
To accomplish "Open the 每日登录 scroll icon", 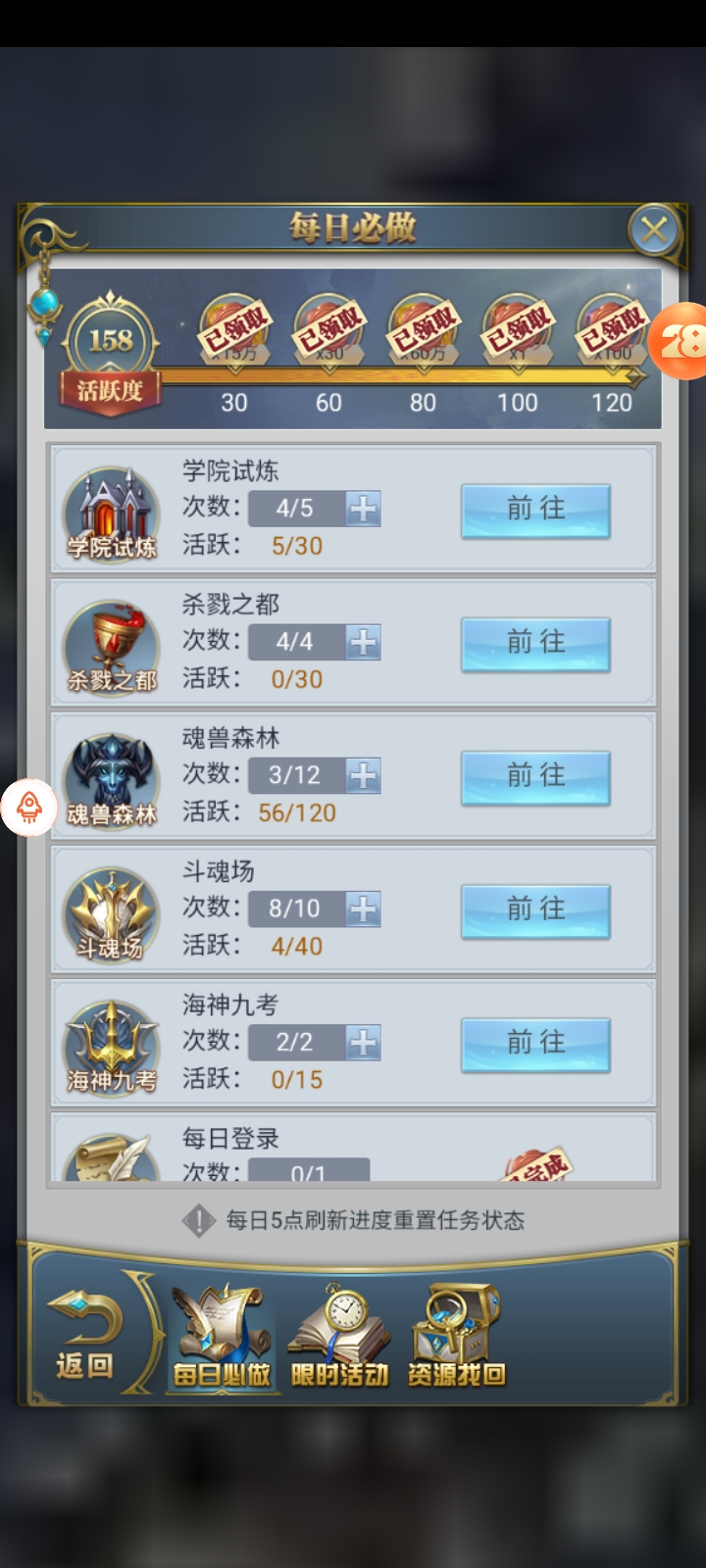I will [111, 1156].
